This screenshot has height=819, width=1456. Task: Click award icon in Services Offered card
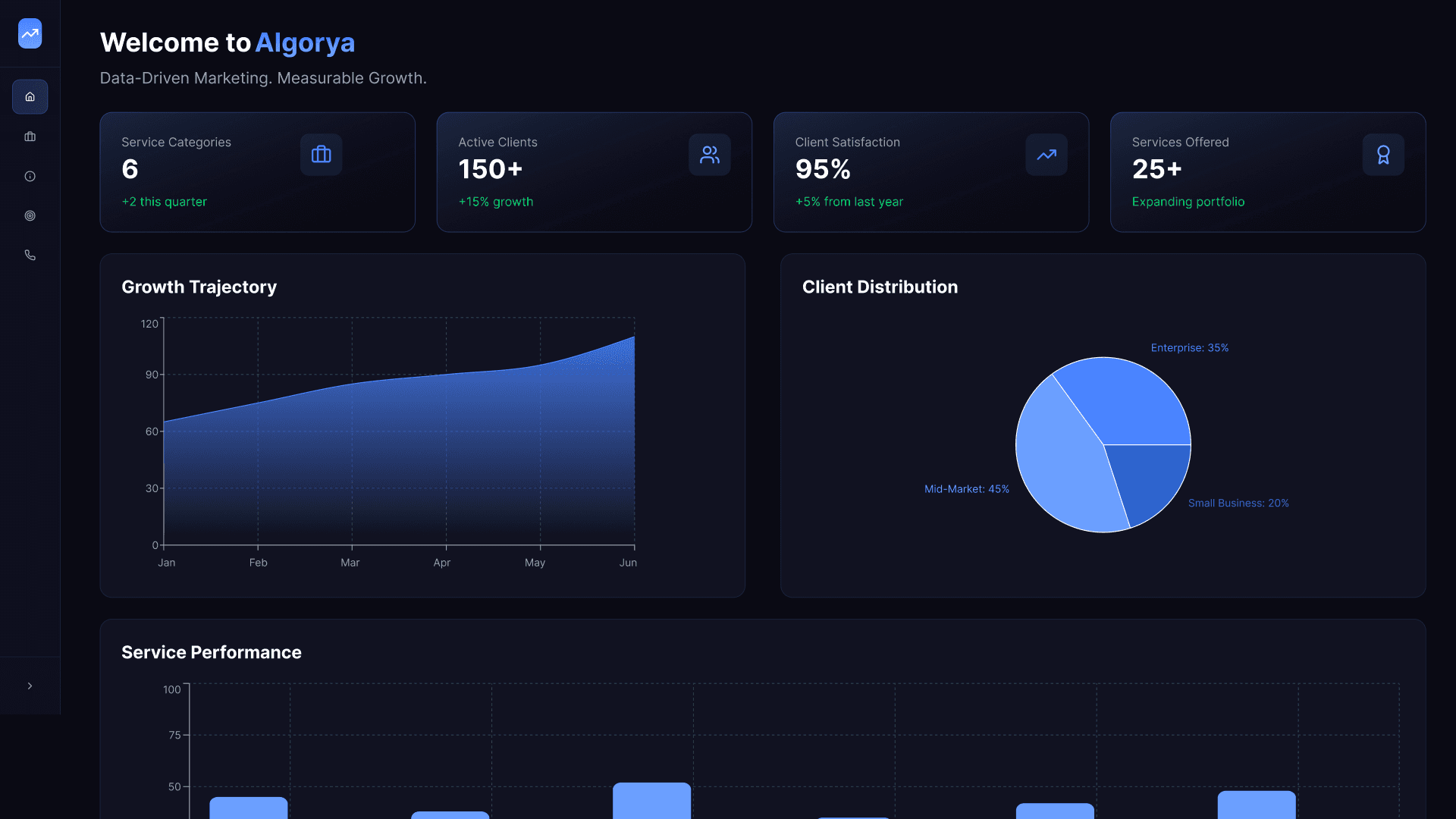[x=1382, y=155]
